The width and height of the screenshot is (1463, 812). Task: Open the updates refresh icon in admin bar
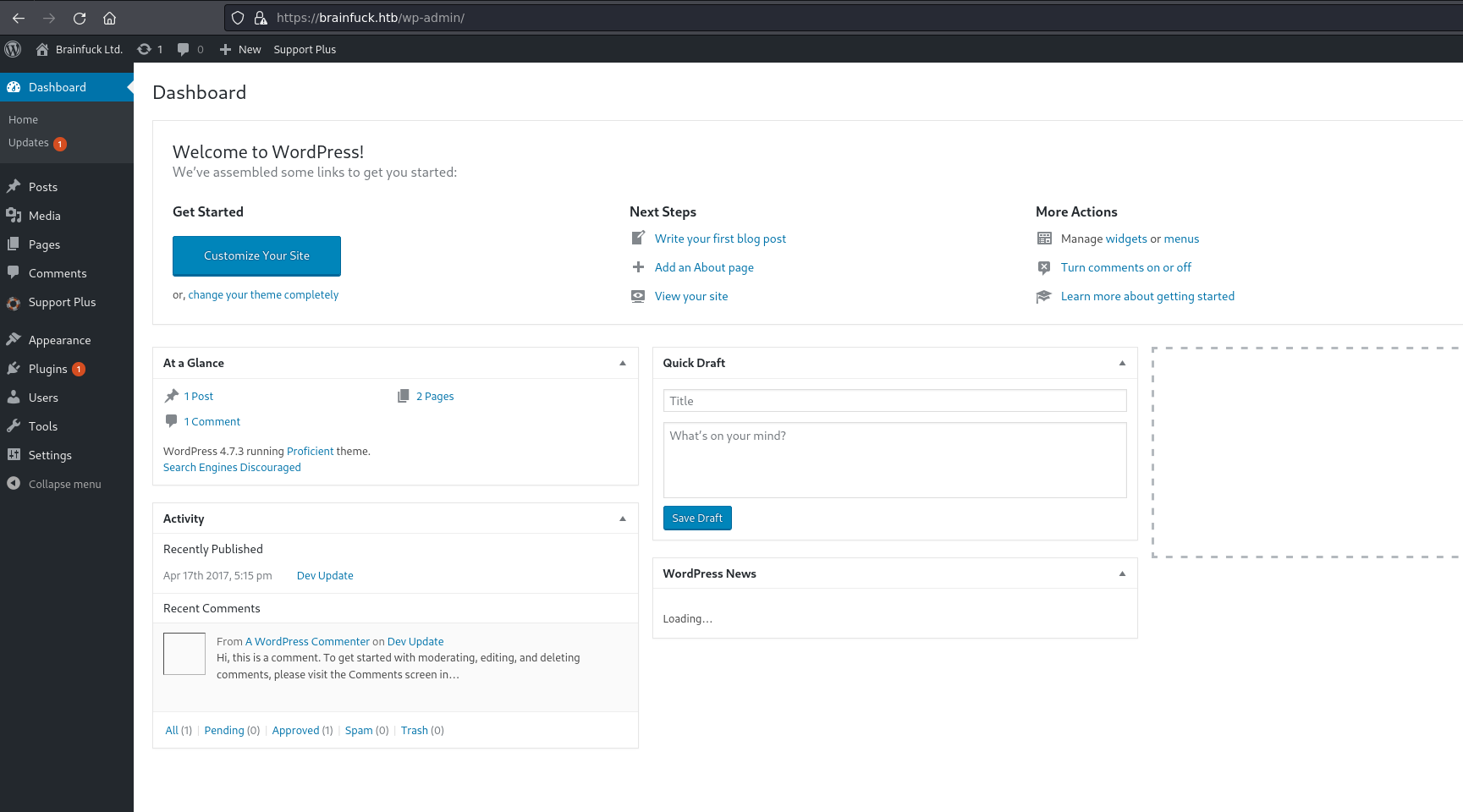pyautogui.click(x=144, y=49)
